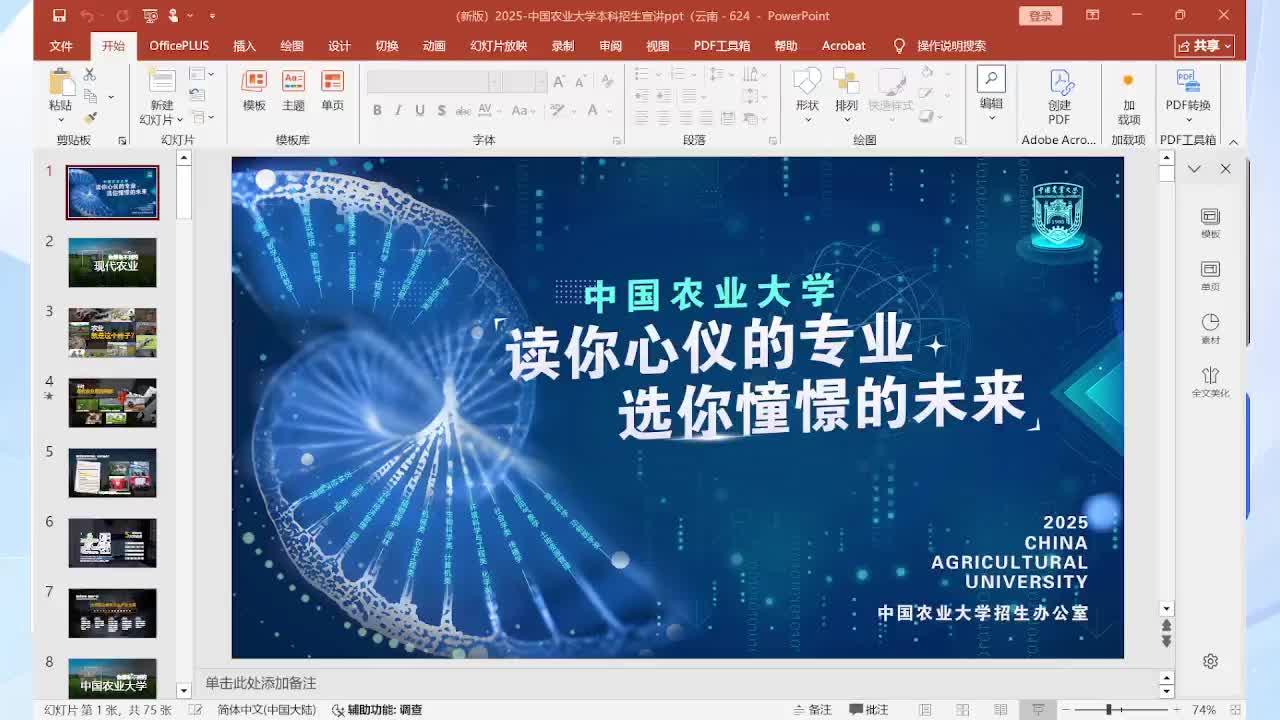Toggle strikethrough formatting
Image resolution: width=1280 pixels, height=720 pixels.
[463, 110]
